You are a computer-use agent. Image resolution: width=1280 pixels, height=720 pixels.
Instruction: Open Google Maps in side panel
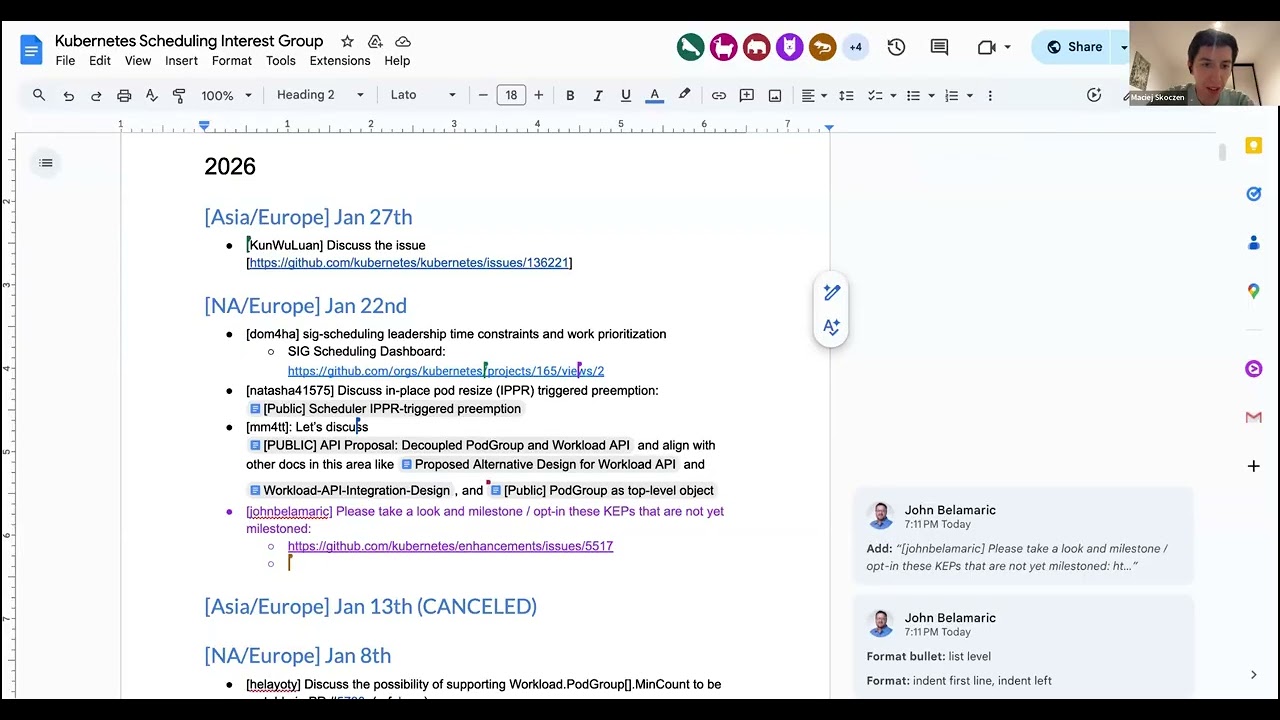click(x=1253, y=291)
